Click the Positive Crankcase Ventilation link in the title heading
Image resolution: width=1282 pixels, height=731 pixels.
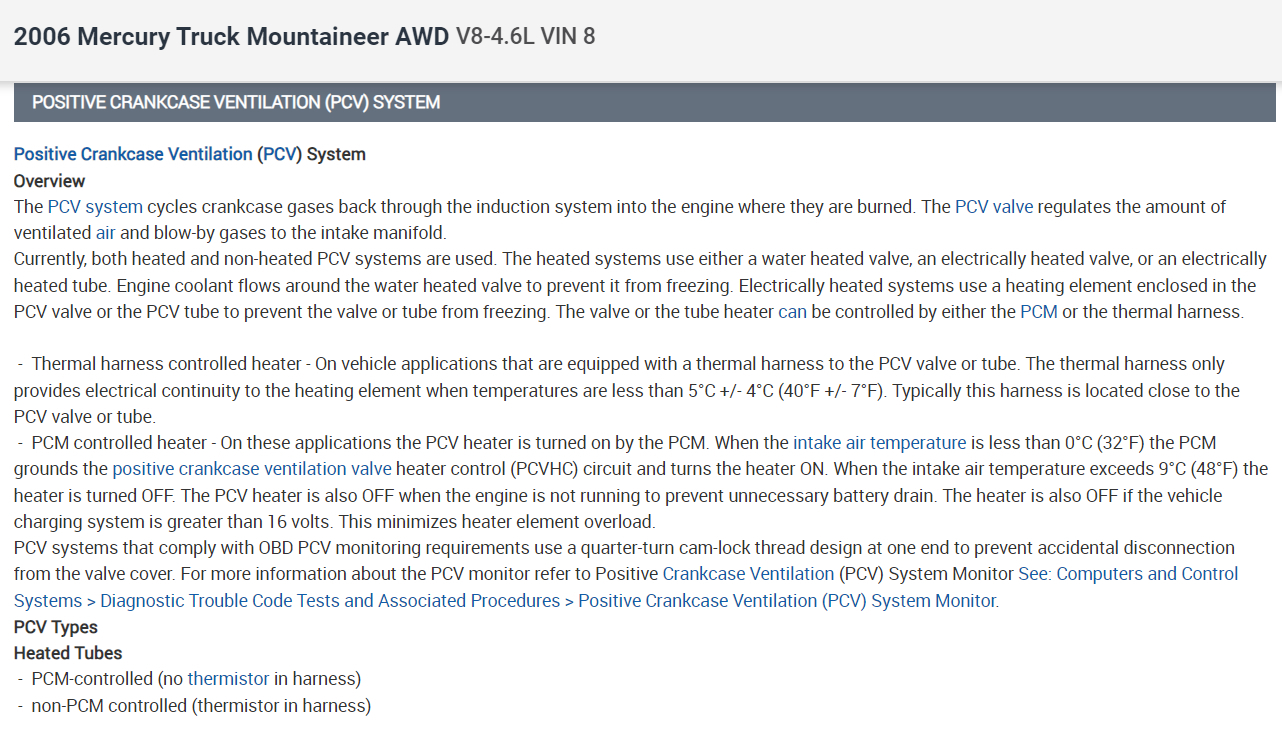coord(133,154)
